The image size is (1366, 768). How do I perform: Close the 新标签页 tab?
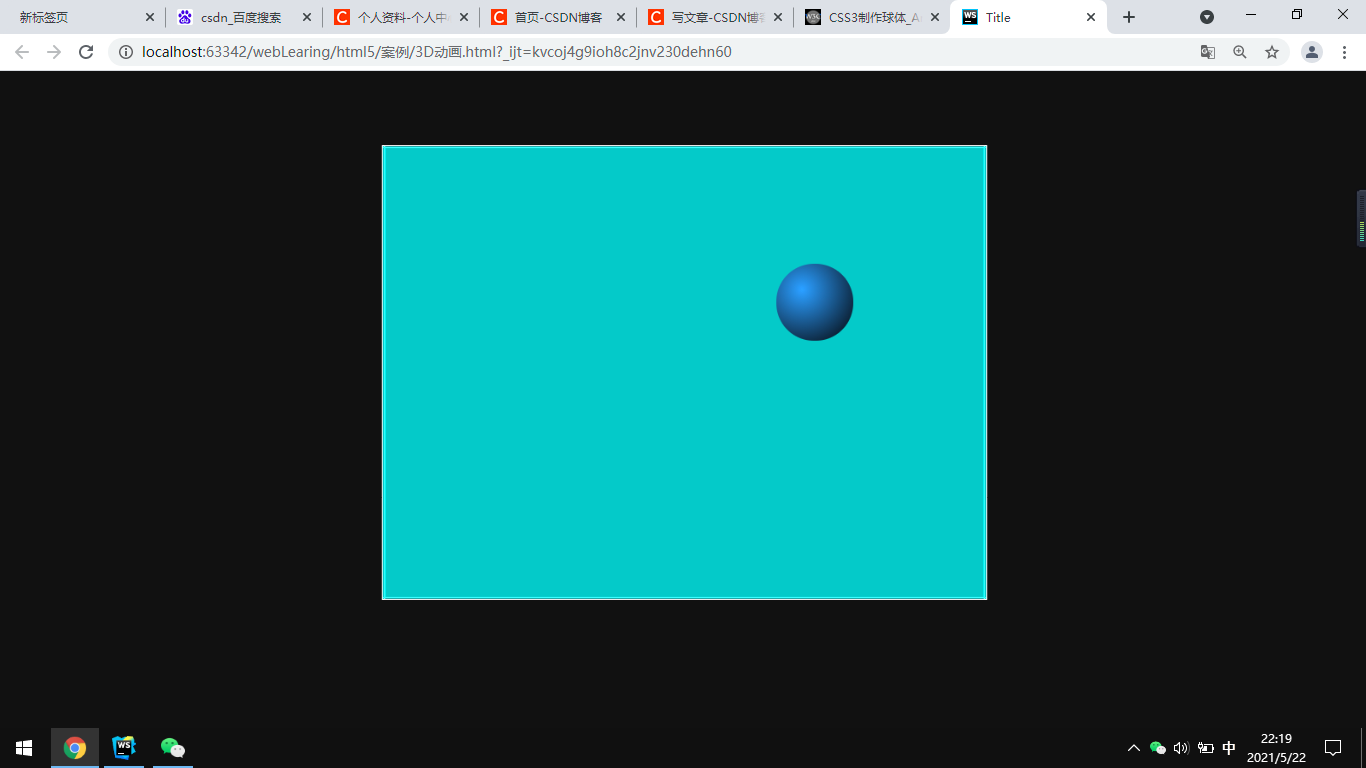150,17
